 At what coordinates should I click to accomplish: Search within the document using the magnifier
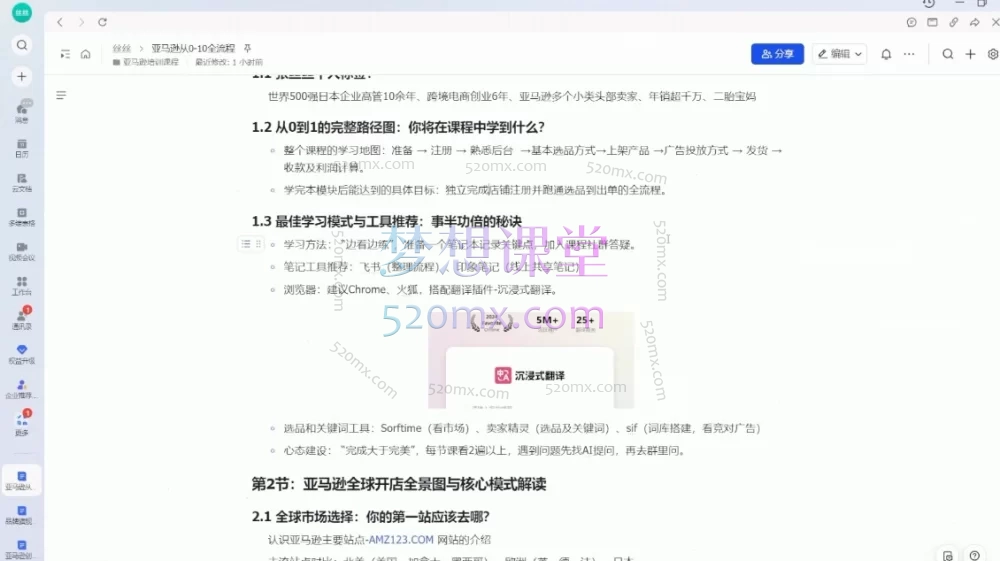[x=948, y=54]
